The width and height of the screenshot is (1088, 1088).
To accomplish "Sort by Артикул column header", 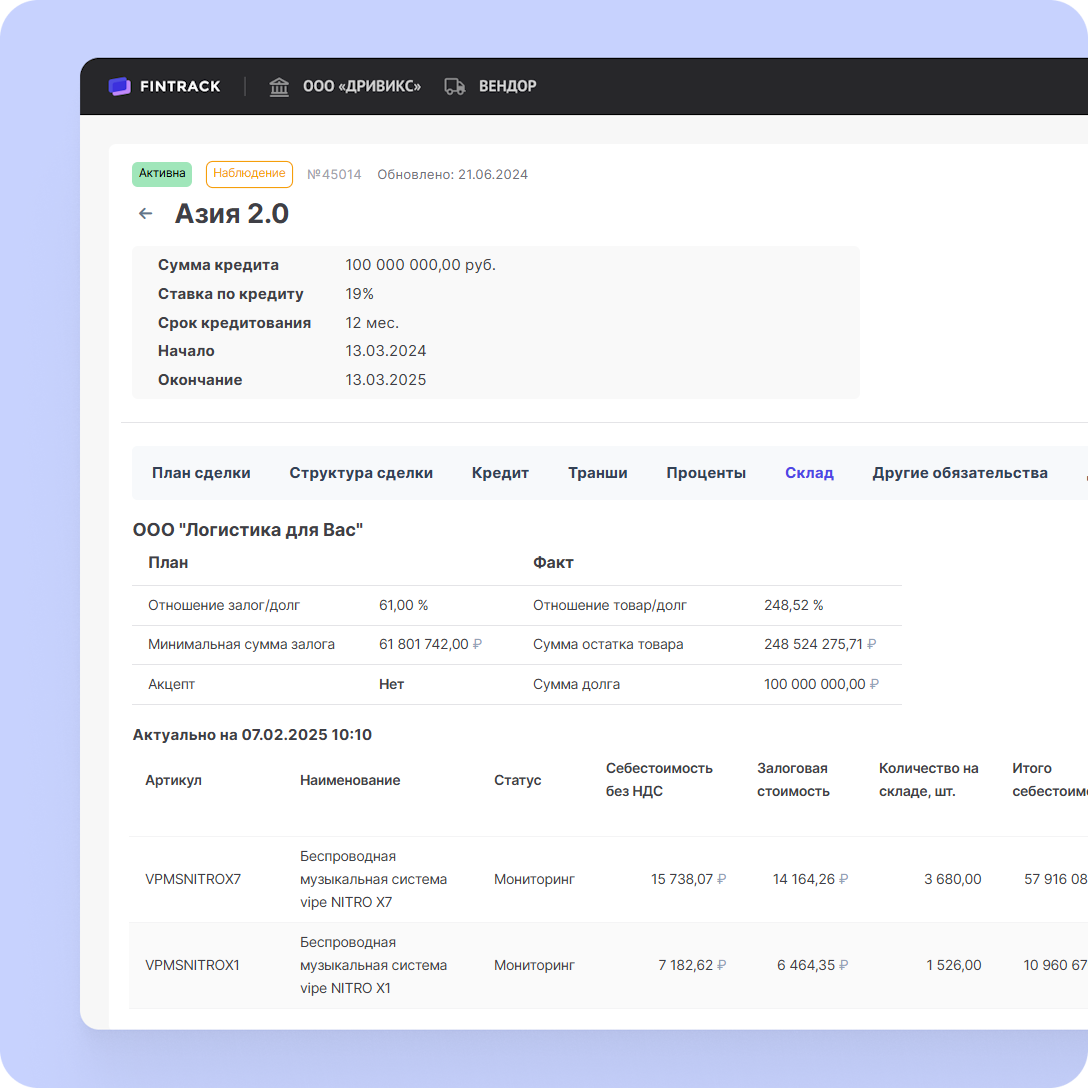I will coord(173,780).
